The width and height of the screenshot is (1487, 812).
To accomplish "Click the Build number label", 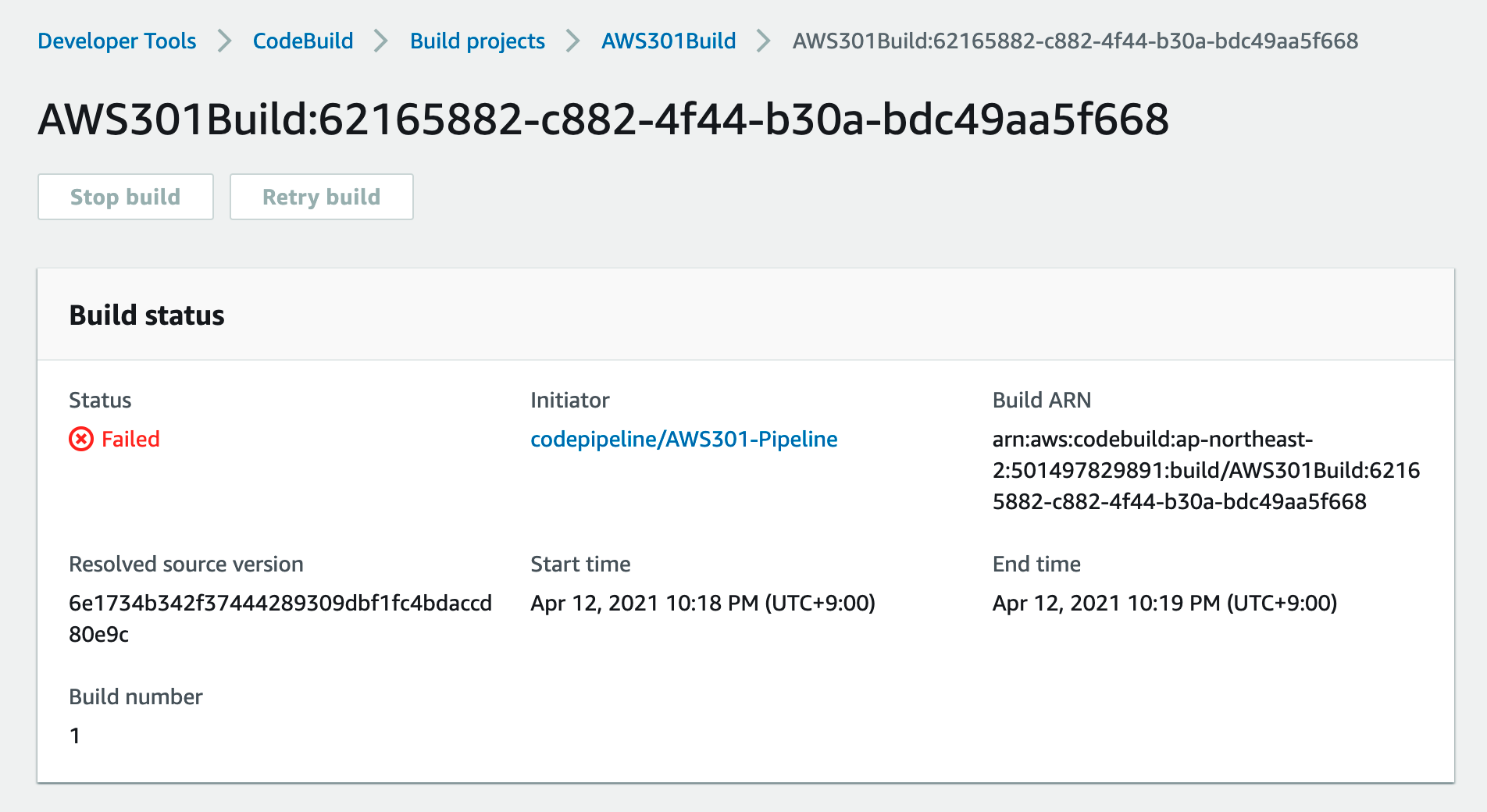I will tap(136, 696).
